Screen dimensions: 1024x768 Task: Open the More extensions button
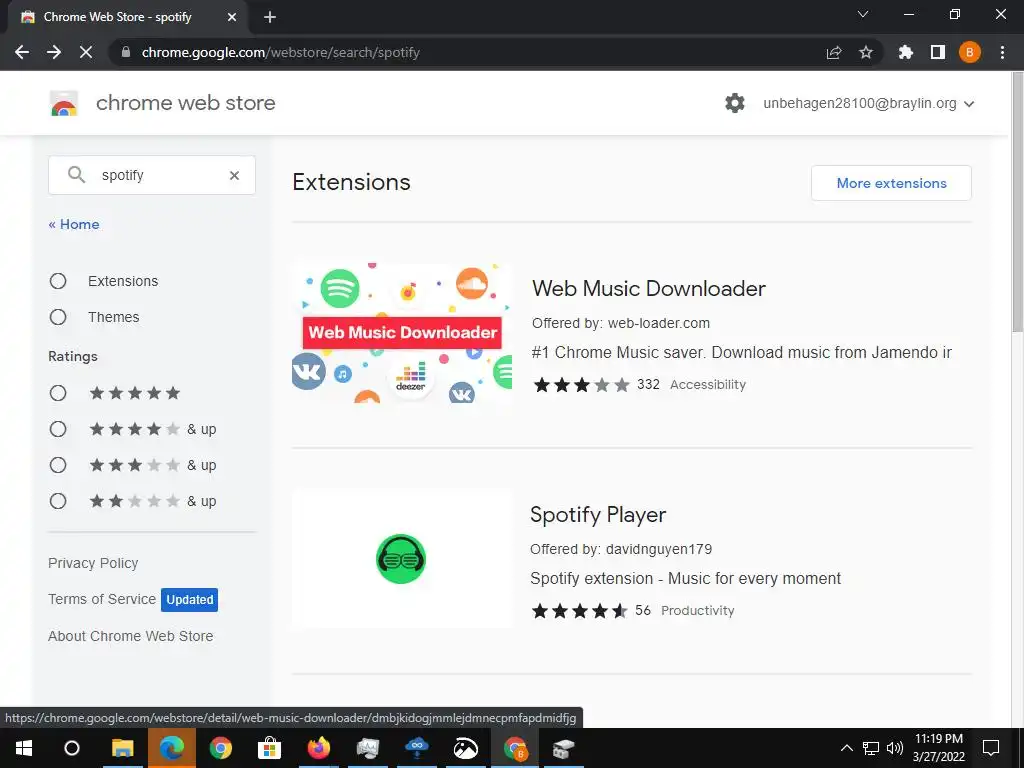pos(891,183)
